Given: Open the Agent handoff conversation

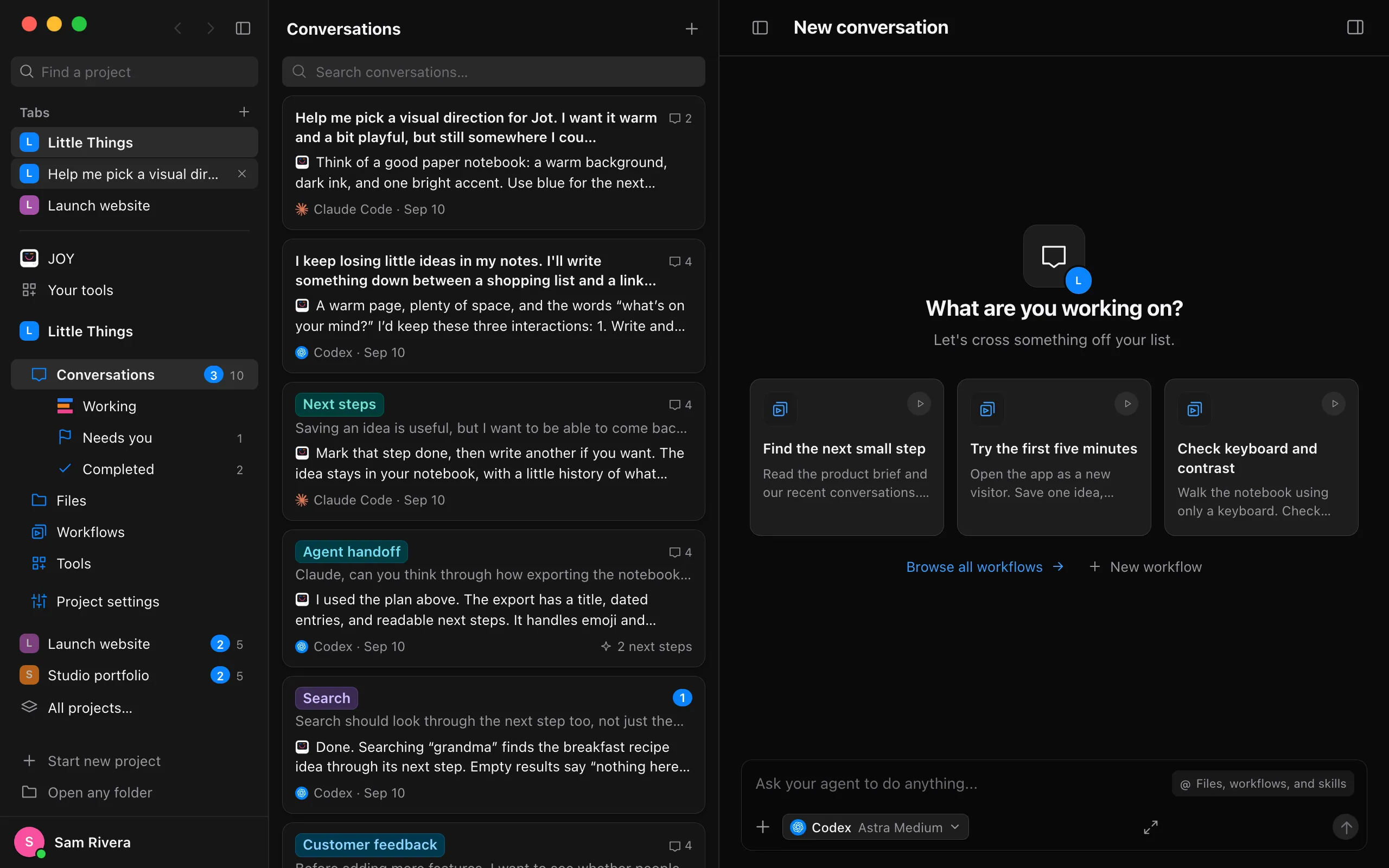Looking at the screenshot, I should [494, 598].
